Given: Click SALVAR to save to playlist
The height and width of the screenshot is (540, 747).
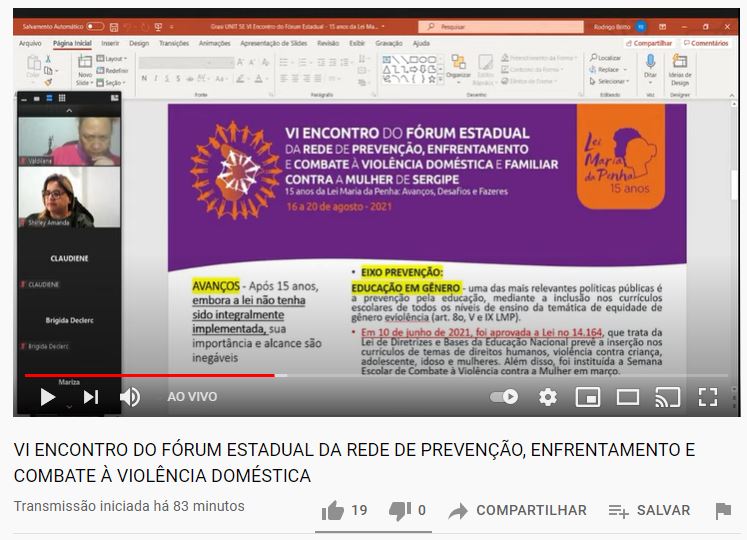Looking at the screenshot, I should point(650,511).
